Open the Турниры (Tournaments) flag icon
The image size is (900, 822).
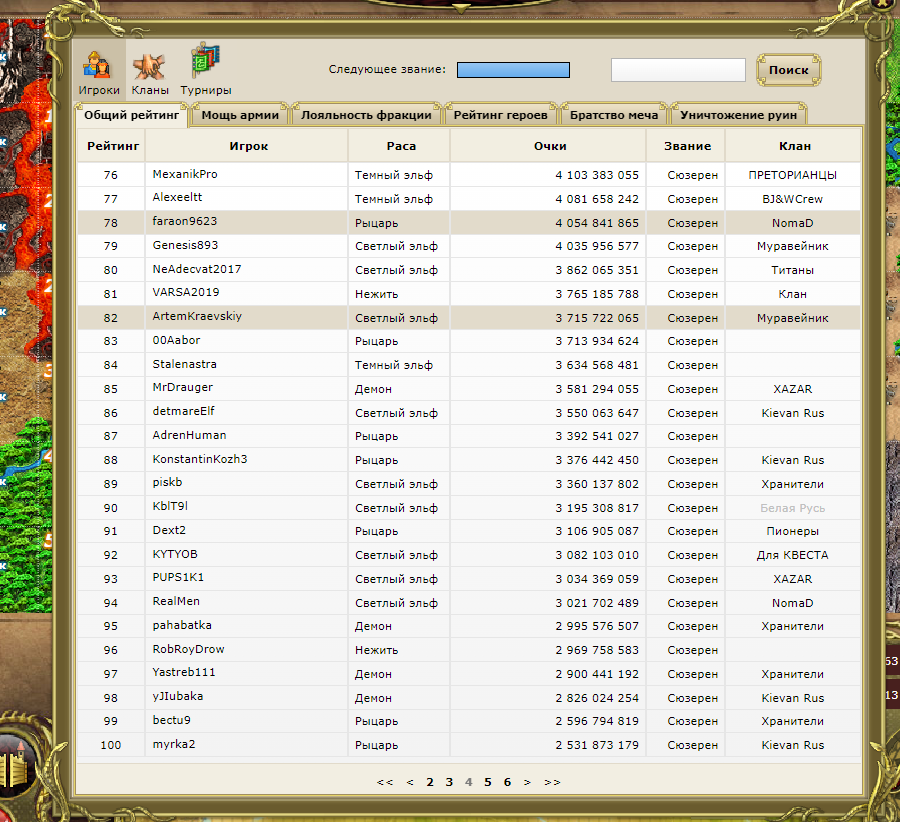click(x=206, y=68)
